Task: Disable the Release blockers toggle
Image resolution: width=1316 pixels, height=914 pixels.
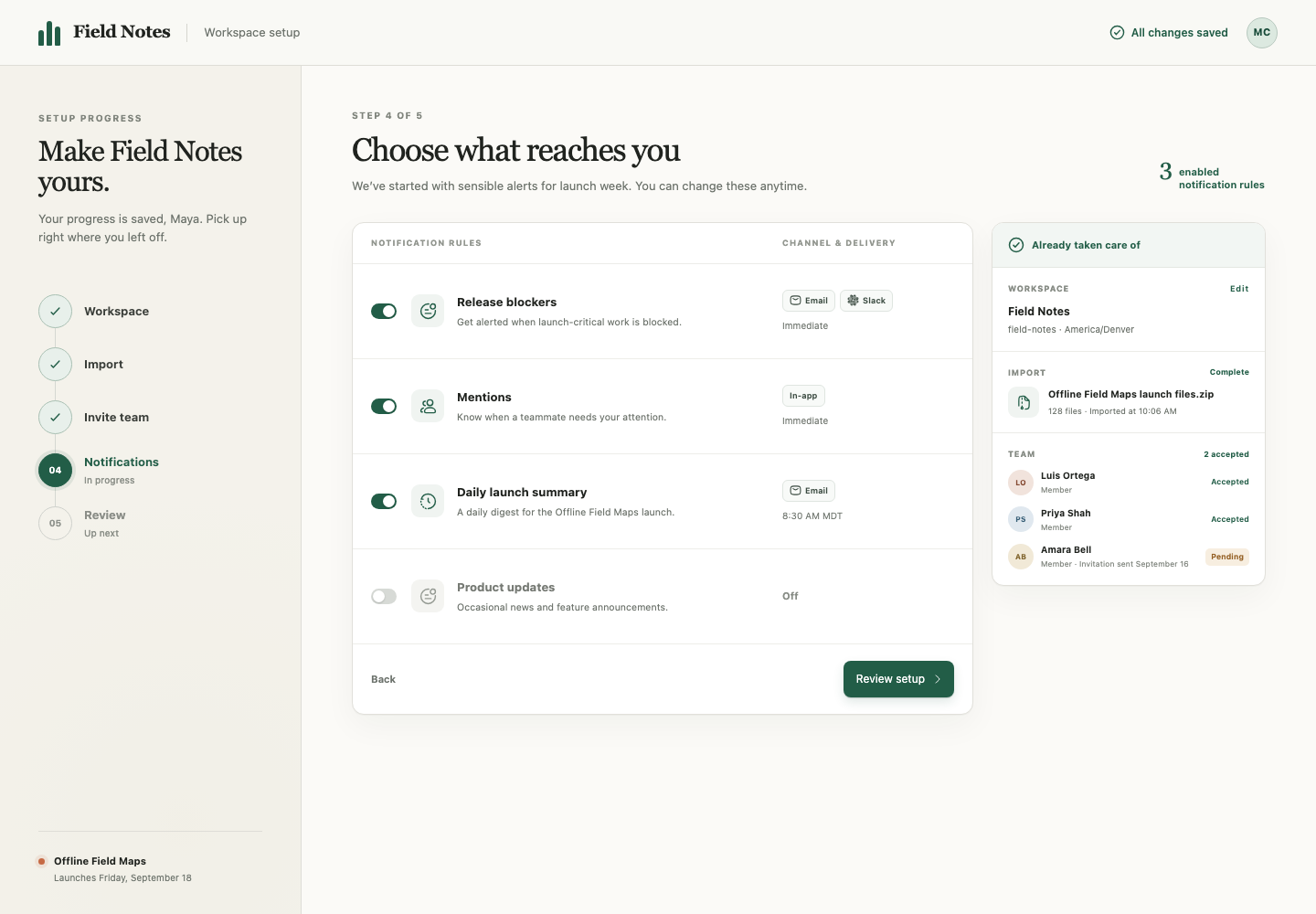Action: (x=384, y=311)
